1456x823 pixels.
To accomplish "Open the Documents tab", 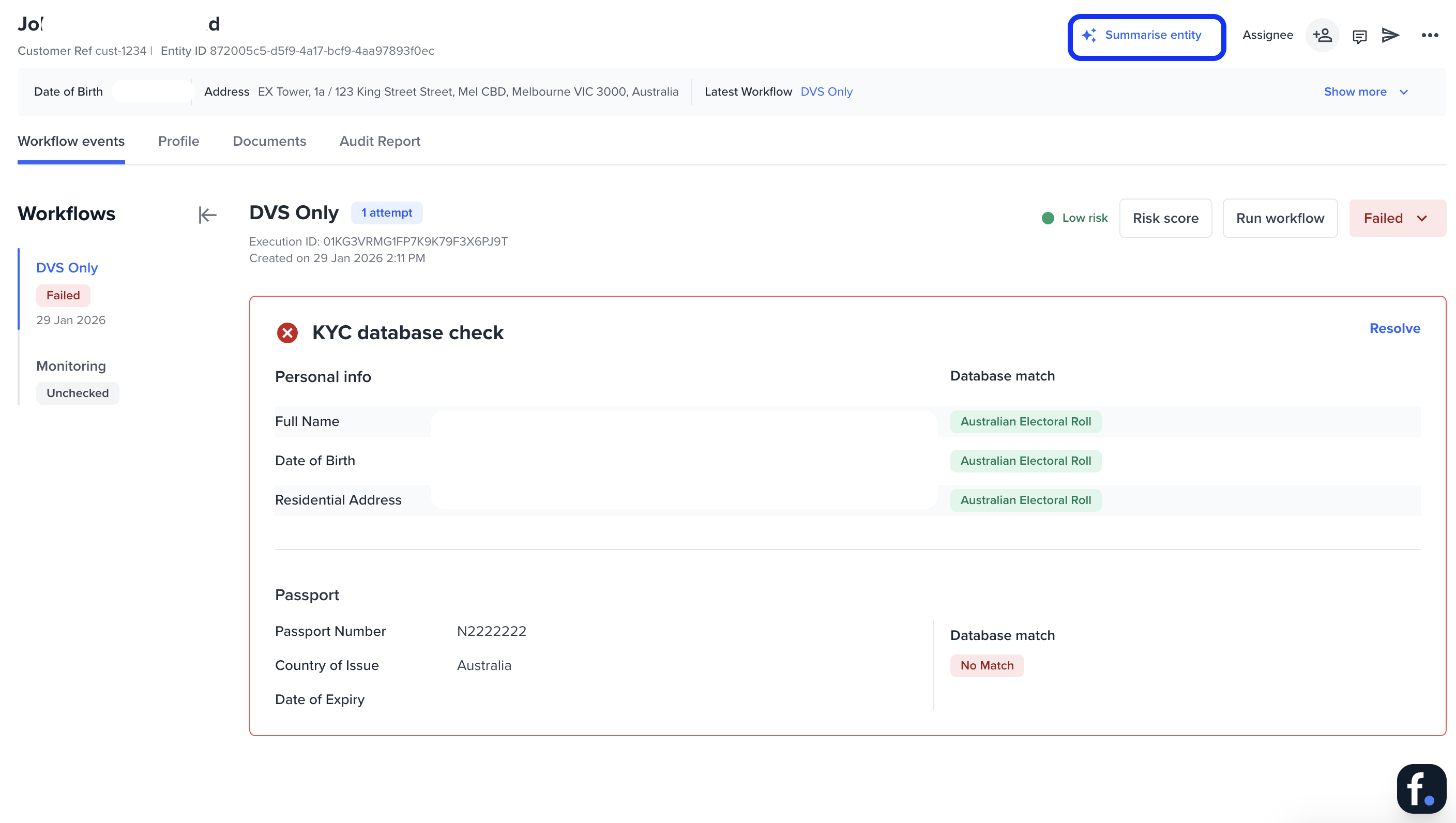I will pos(269,141).
